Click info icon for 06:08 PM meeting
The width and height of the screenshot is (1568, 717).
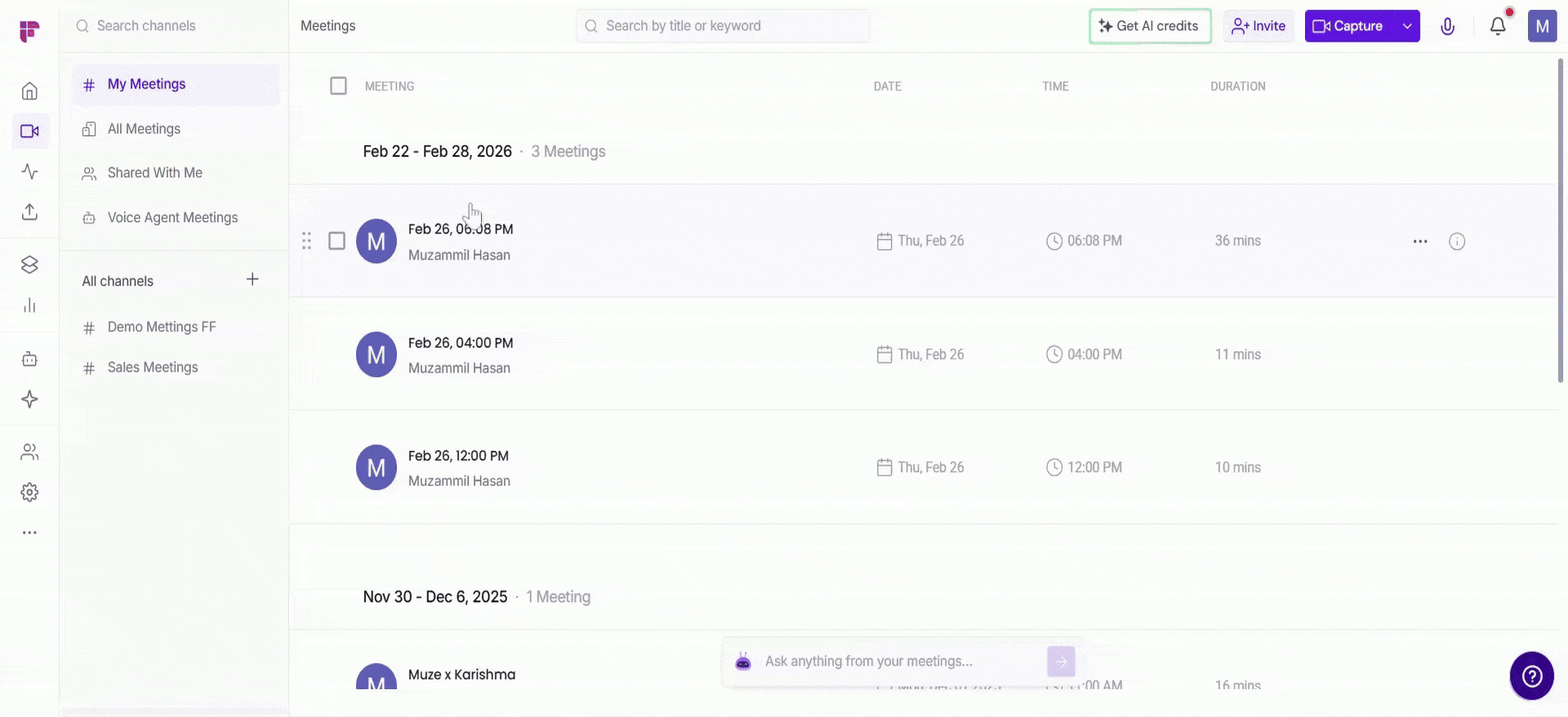pyautogui.click(x=1457, y=241)
